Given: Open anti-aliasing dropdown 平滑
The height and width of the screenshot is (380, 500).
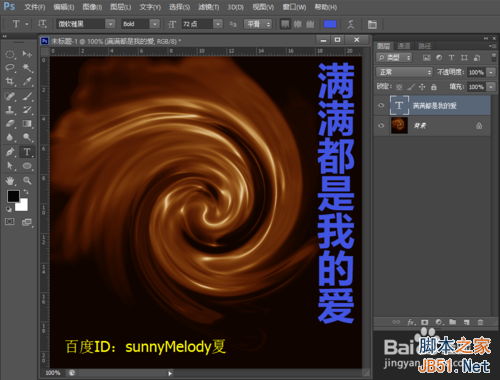Looking at the screenshot, I should click(258, 24).
